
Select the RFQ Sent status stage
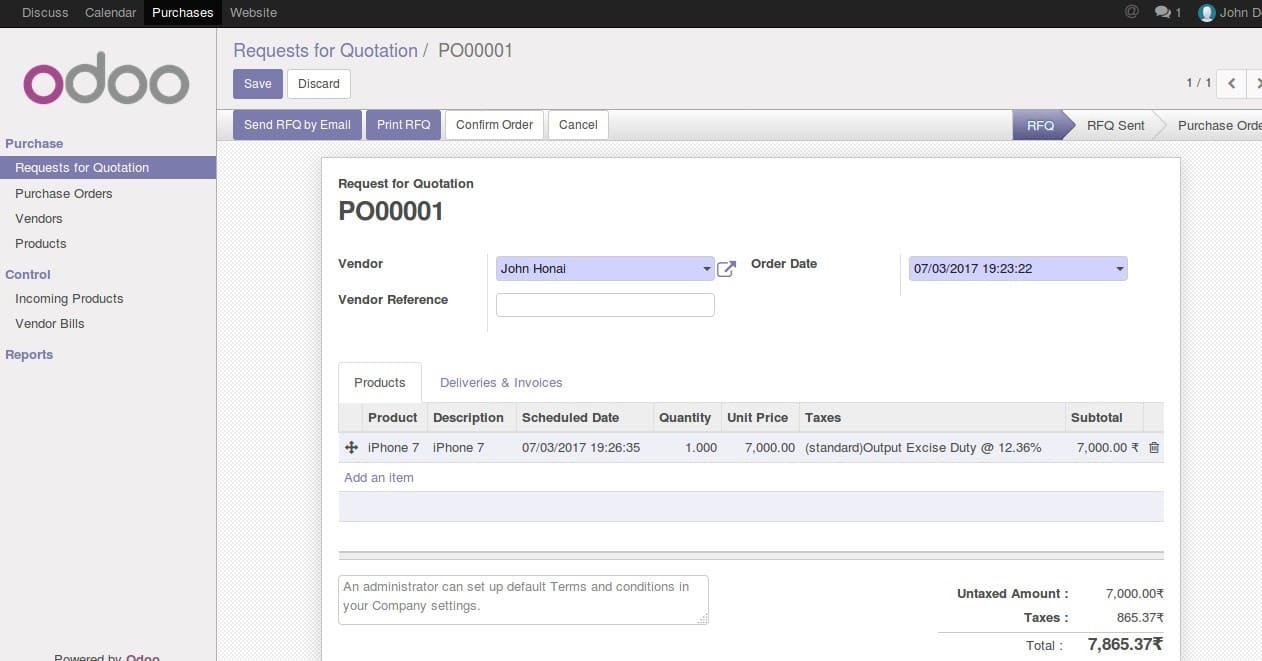click(x=1115, y=125)
